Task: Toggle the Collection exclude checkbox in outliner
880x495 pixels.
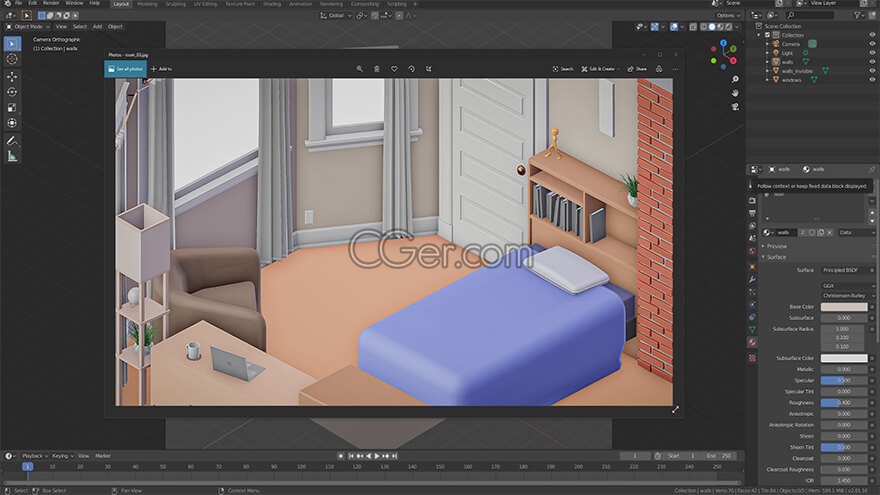Action: click(768, 35)
